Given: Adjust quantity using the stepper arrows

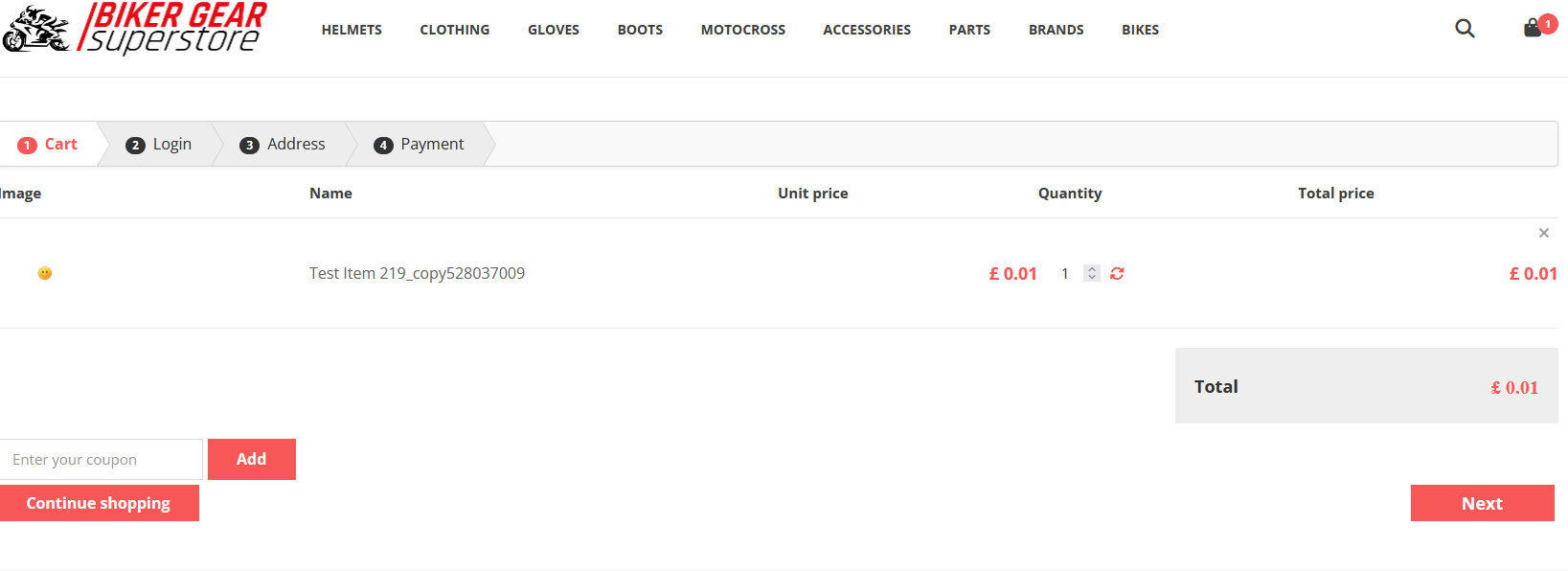Looking at the screenshot, I should pos(1092,274).
